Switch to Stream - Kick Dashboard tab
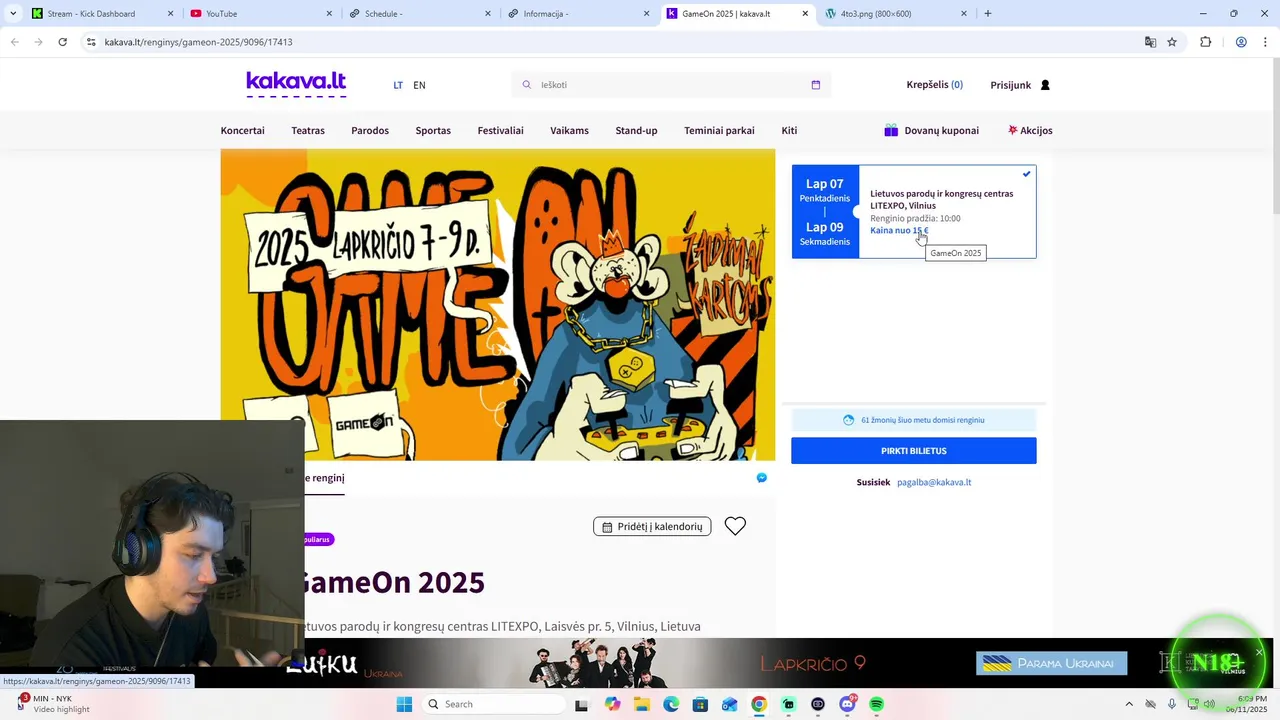The width and height of the screenshot is (1280, 720). (103, 14)
